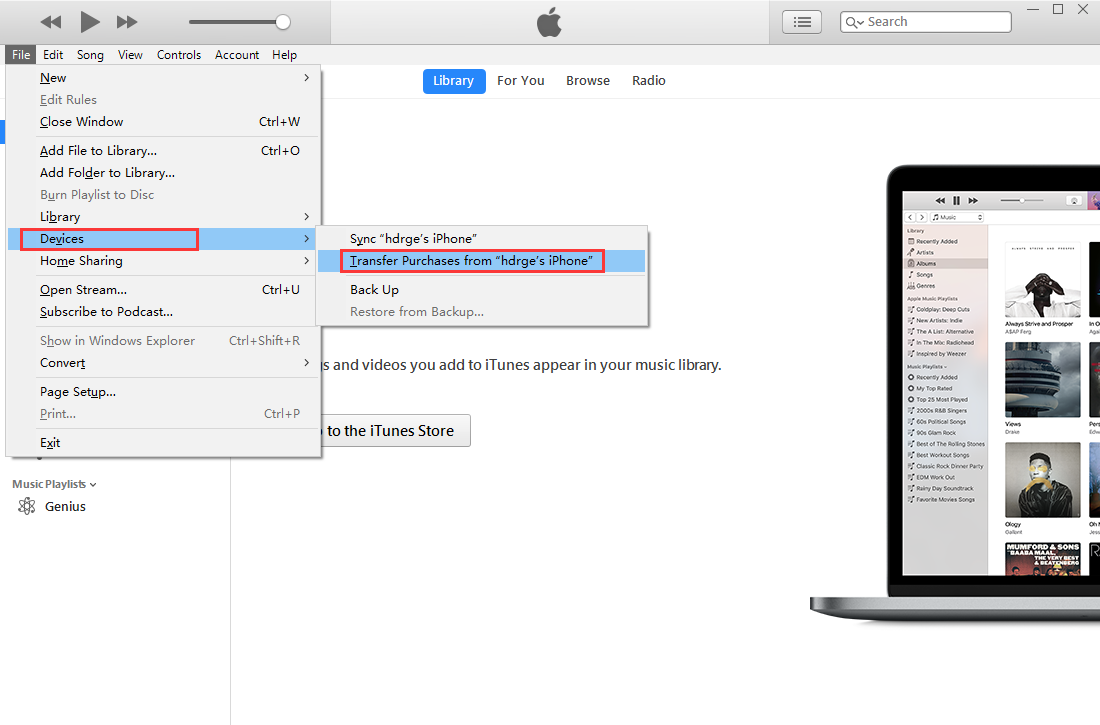Select Sync "hdrge's iPhone"
This screenshot has height=725, width=1100.
coord(481,239)
